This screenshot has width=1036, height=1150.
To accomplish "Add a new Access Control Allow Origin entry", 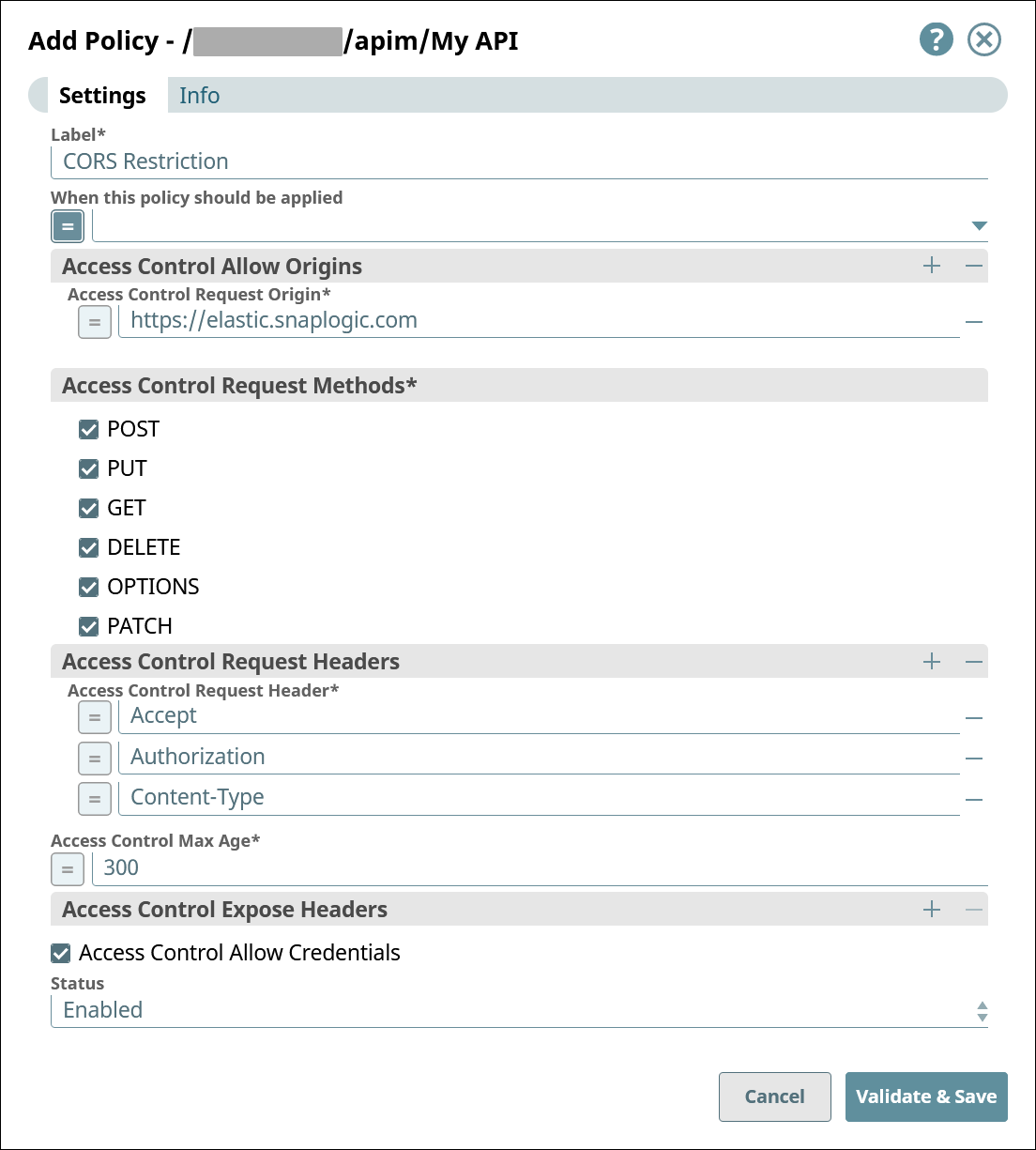I will (932, 266).
